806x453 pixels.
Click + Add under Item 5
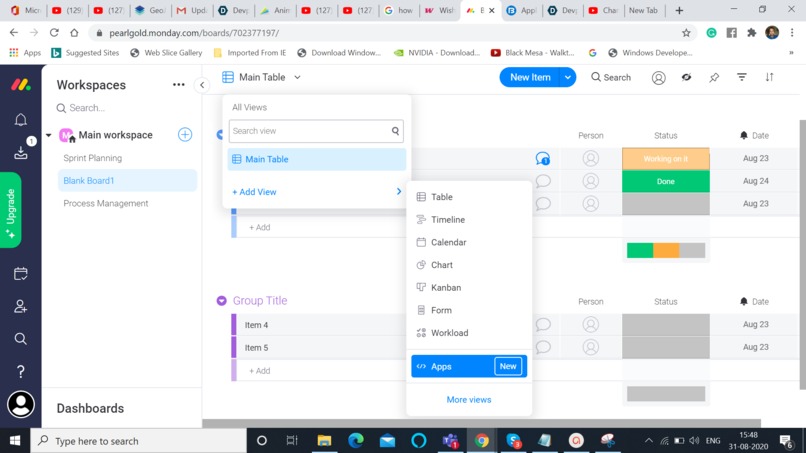260,371
